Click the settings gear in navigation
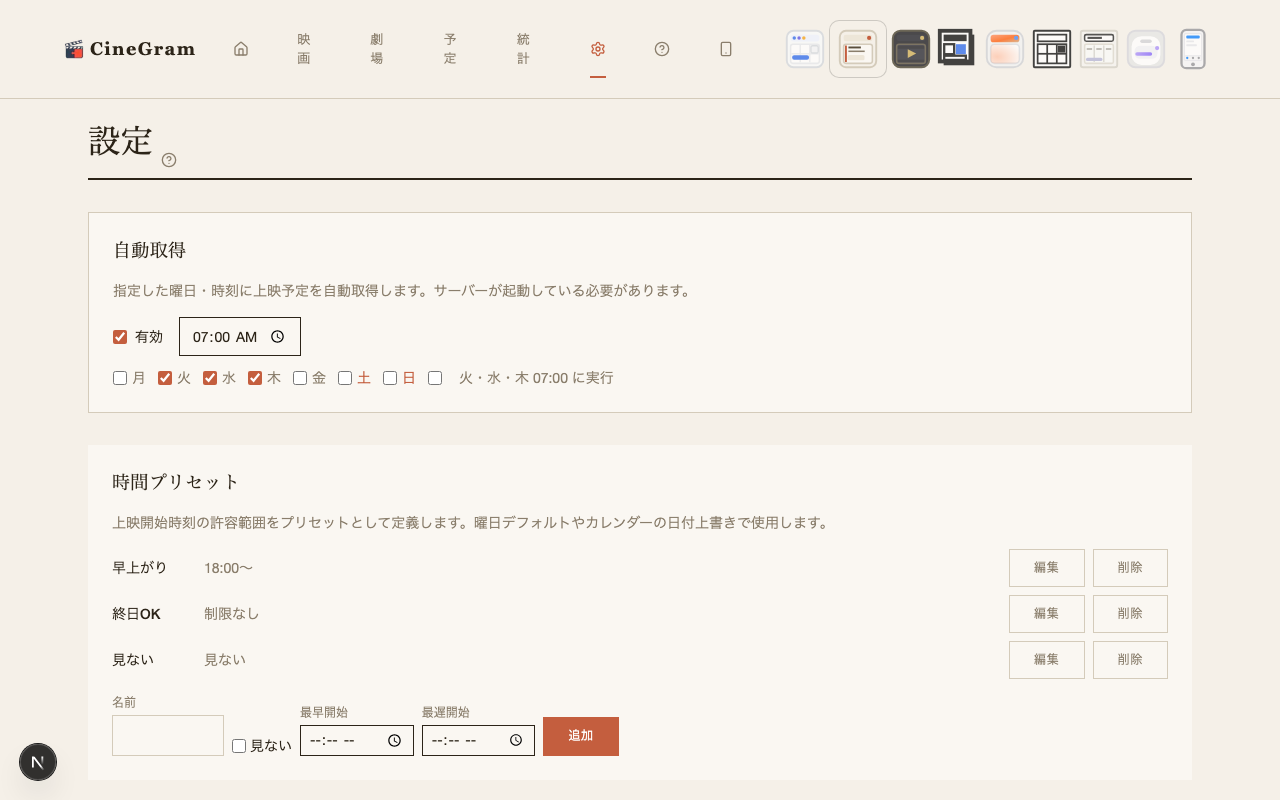1280x800 pixels. tap(598, 48)
